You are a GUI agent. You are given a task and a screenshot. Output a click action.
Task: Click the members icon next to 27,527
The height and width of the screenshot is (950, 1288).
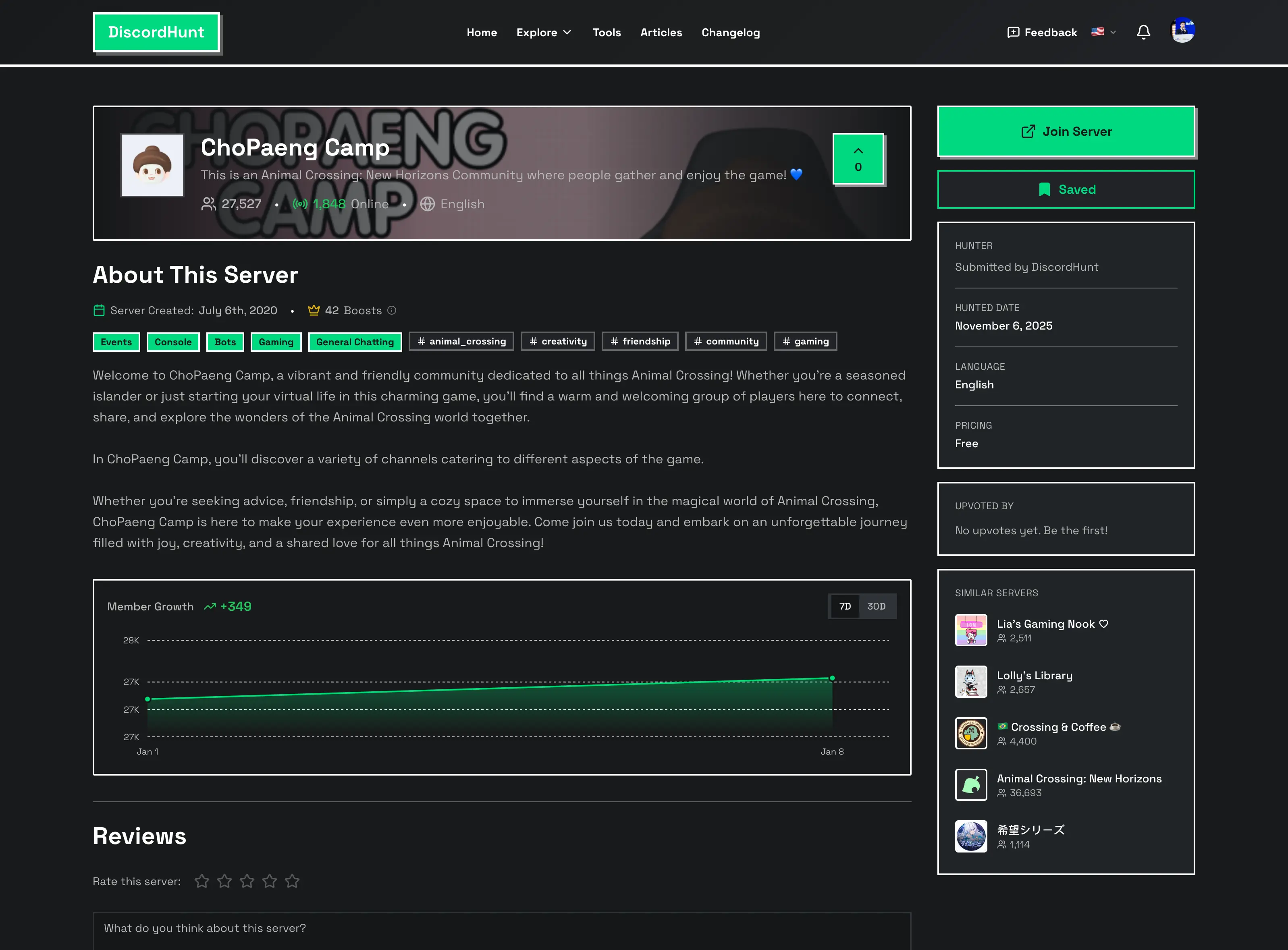click(208, 203)
